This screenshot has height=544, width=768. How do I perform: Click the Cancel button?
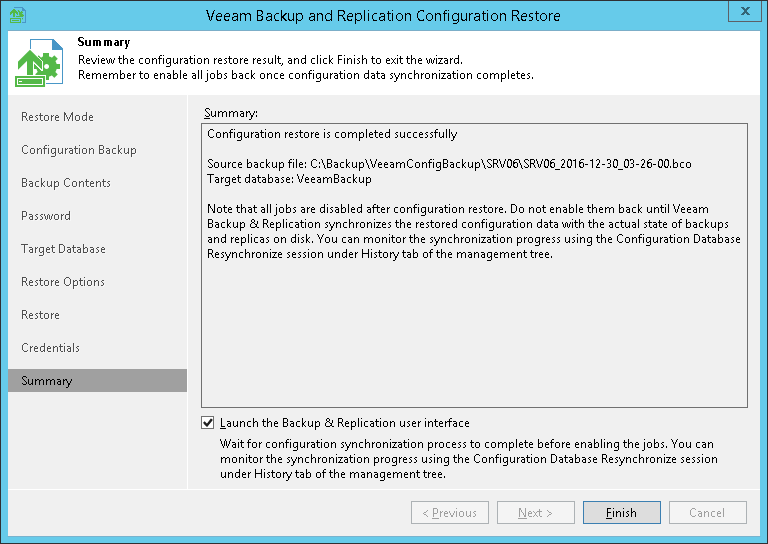point(707,513)
